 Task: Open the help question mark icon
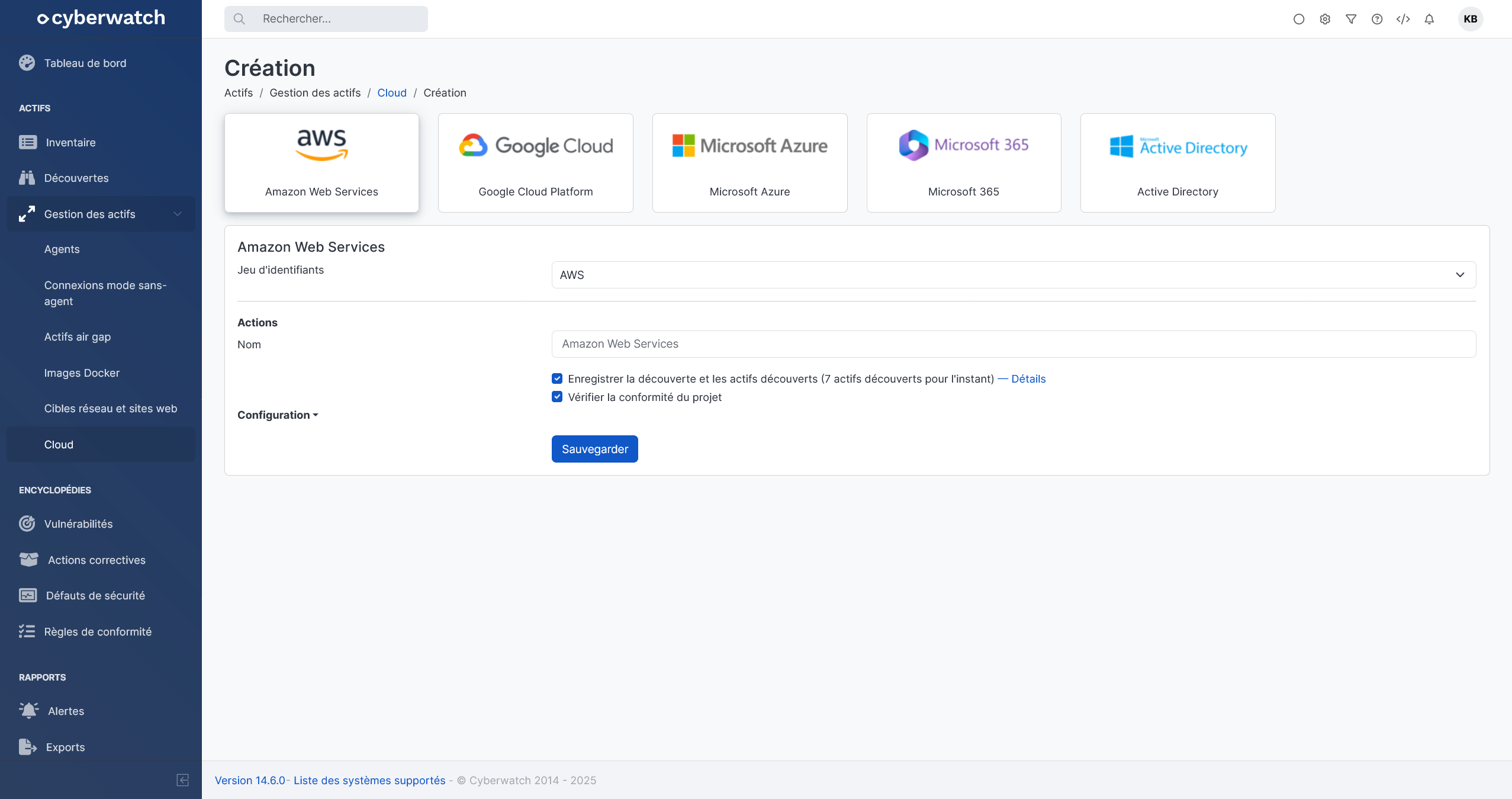[x=1377, y=19]
